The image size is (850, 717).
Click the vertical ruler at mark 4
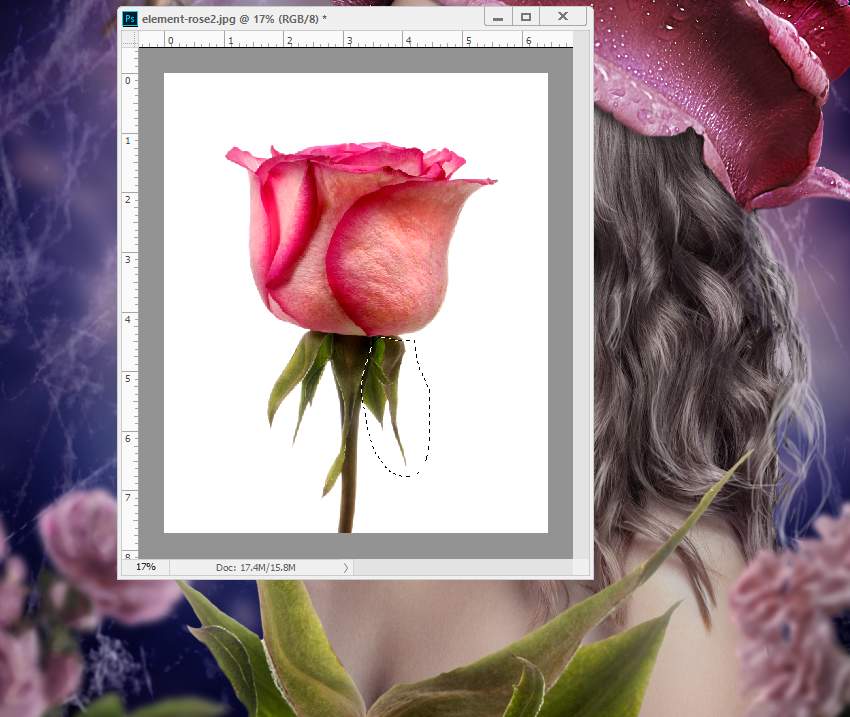click(x=129, y=319)
